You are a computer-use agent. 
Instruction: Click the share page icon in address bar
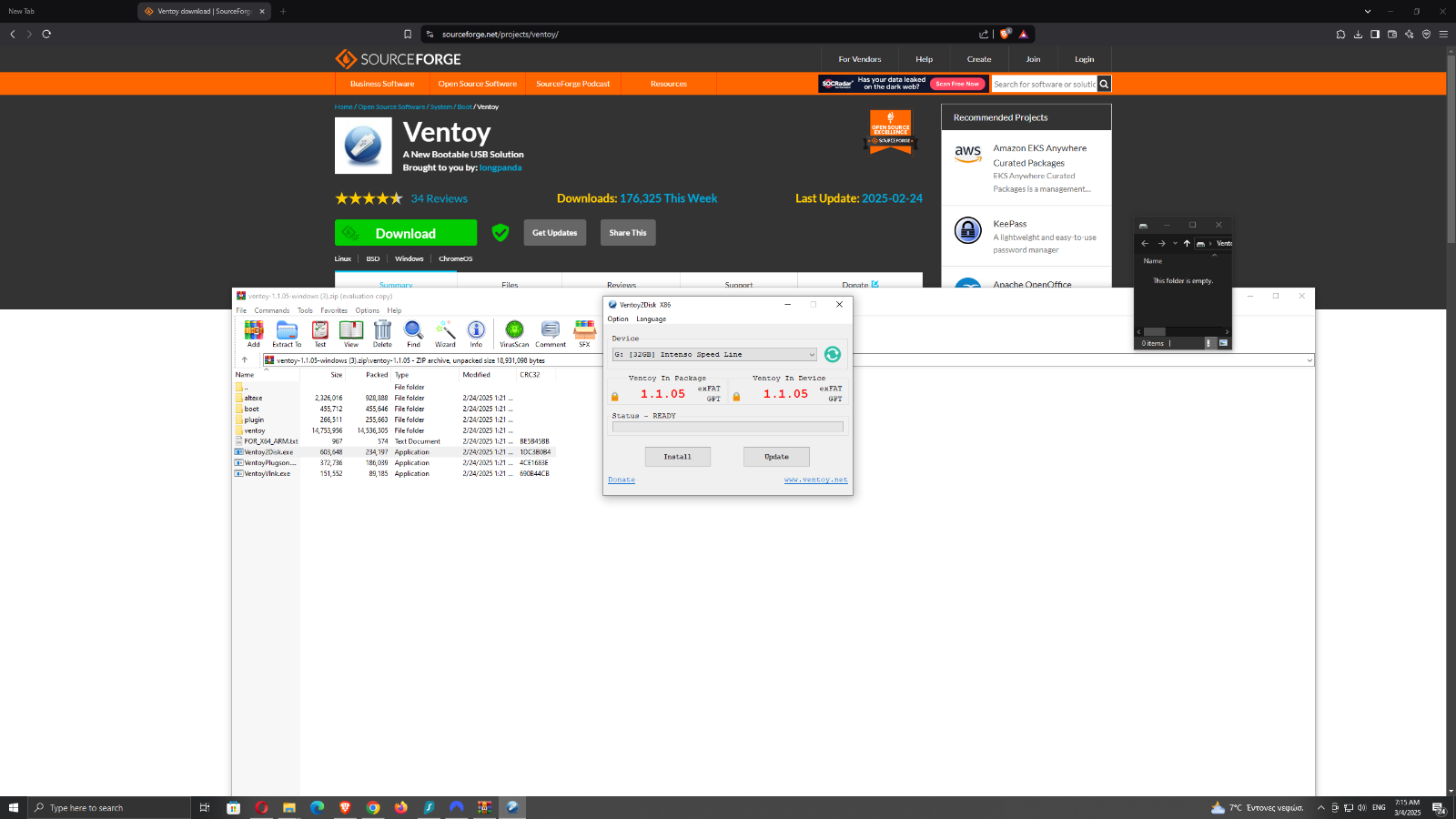pos(984,34)
